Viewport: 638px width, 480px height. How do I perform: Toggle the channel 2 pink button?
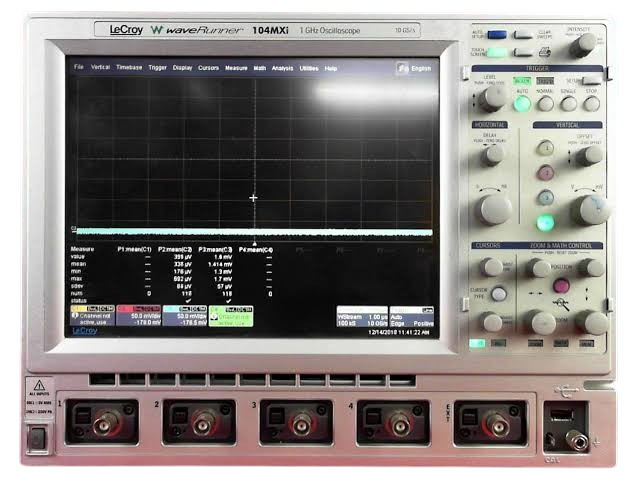click(546, 173)
